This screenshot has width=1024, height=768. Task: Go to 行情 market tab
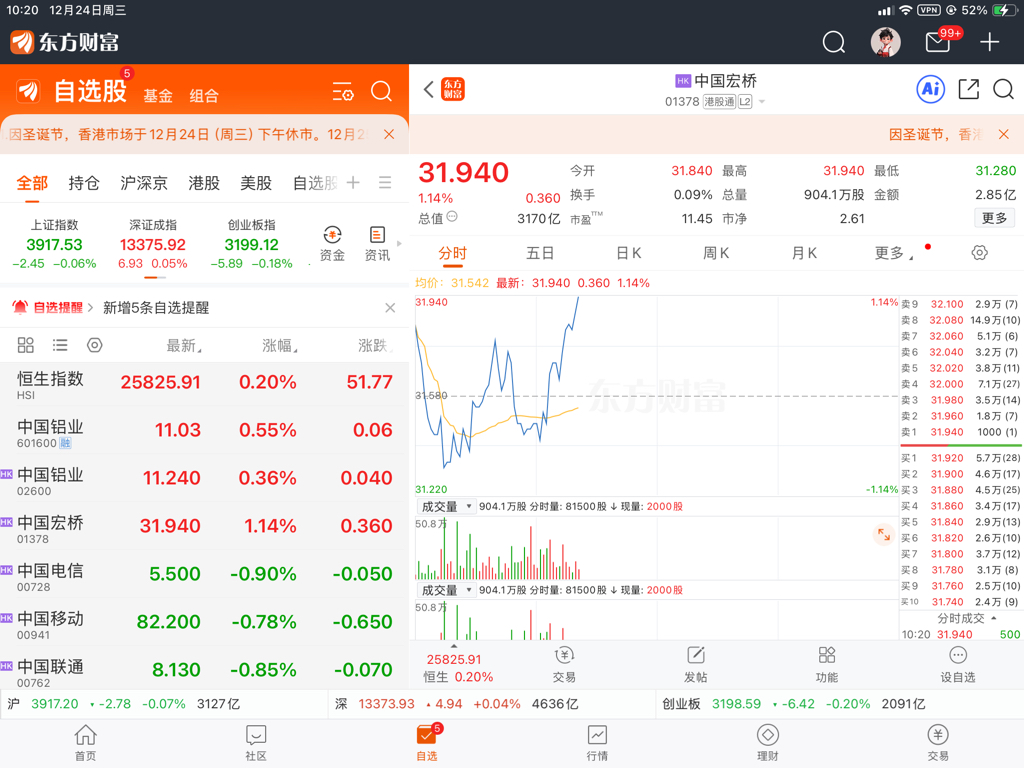coord(597,743)
